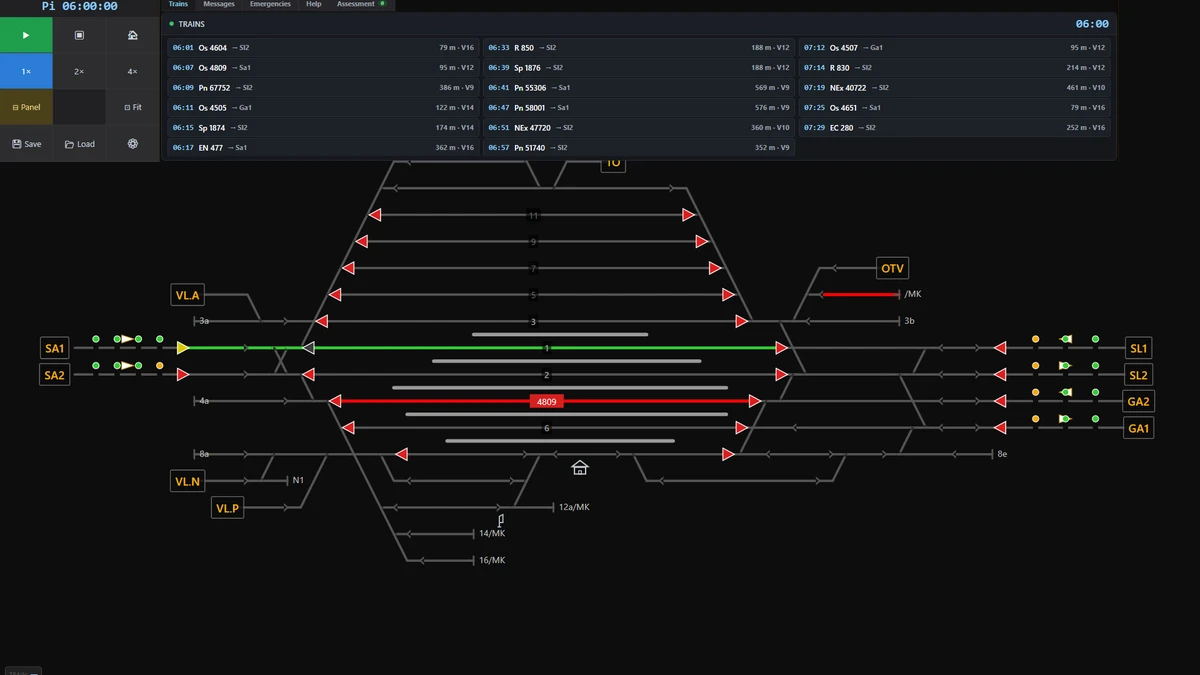Viewport: 1200px width, 675px height.
Task: Click the semaphore icon near track 14/MK
Action: point(501,520)
